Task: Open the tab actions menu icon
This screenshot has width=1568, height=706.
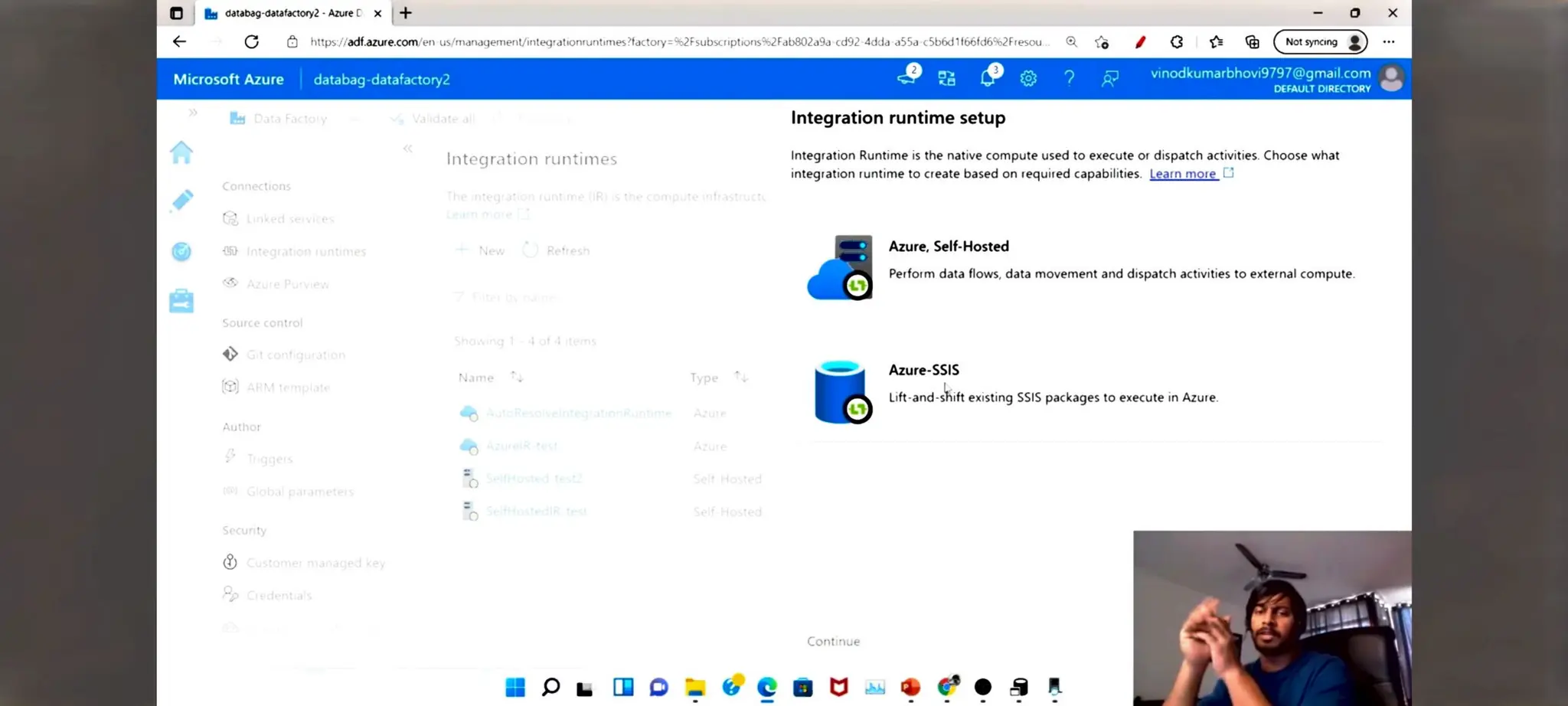Action: (x=177, y=13)
